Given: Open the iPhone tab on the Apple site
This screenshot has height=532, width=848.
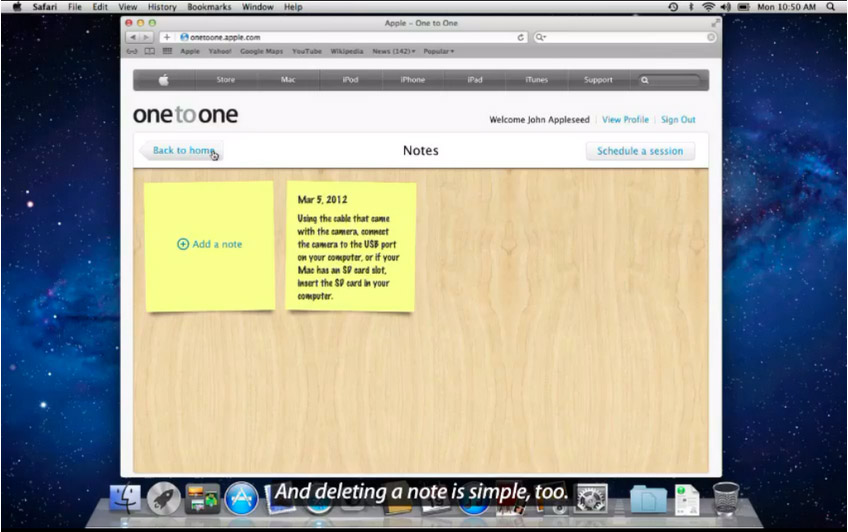Looking at the screenshot, I should [413, 80].
